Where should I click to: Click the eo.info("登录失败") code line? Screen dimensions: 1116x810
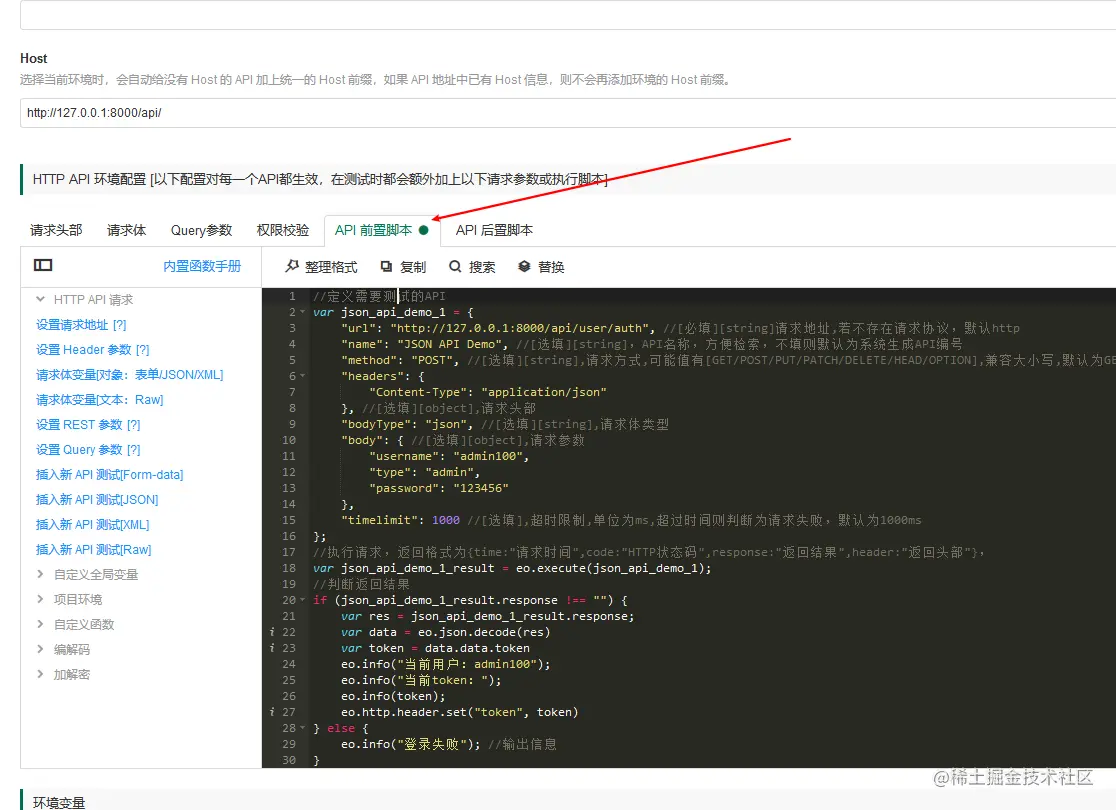coord(448,744)
